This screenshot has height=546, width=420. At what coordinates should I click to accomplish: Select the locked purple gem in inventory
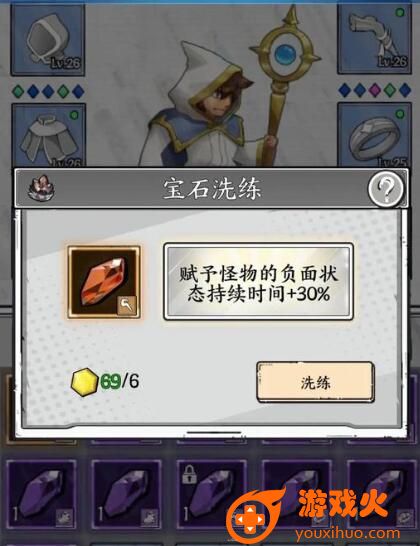(211, 494)
